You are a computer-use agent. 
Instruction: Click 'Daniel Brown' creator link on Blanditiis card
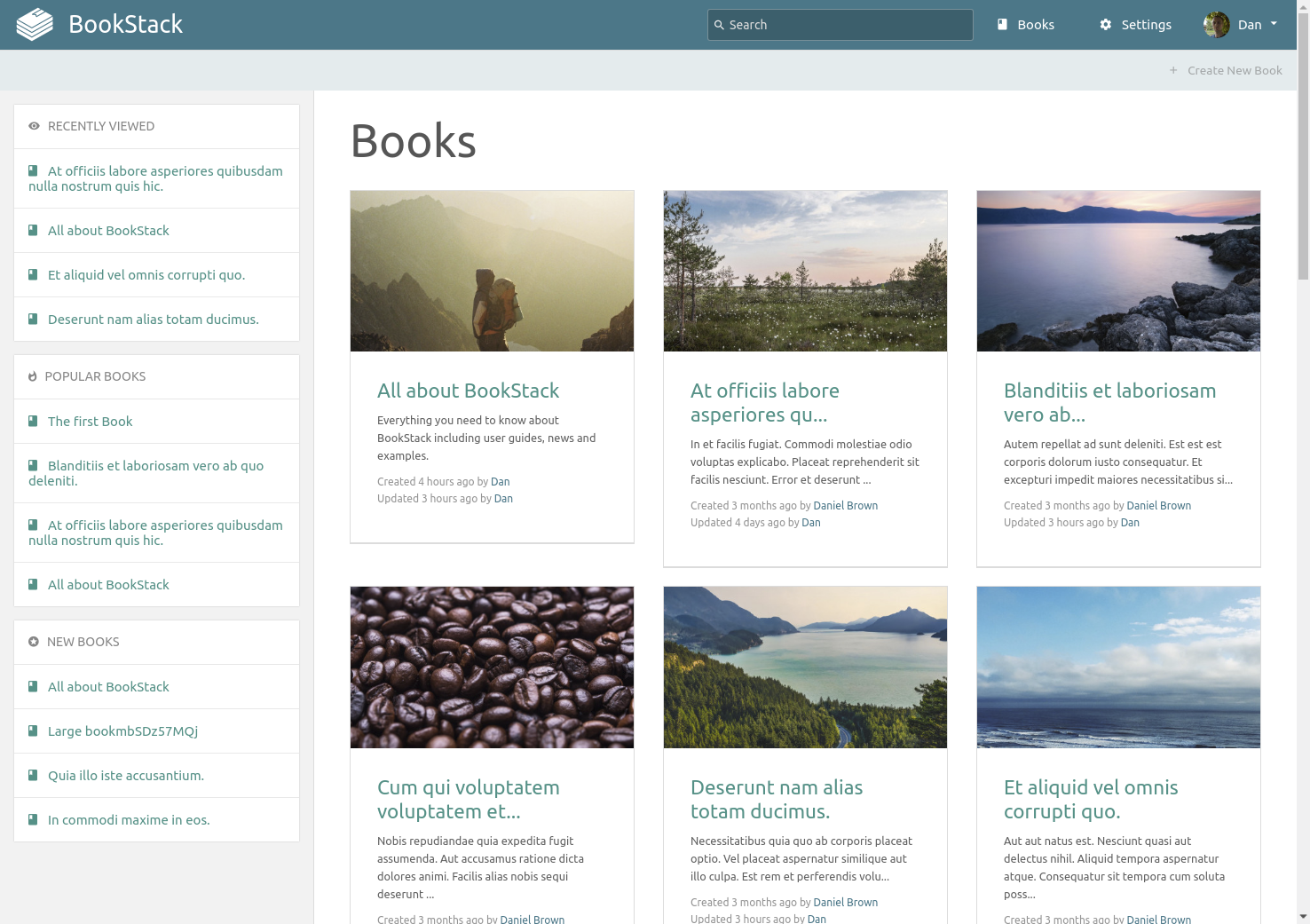[x=1158, y=506]
